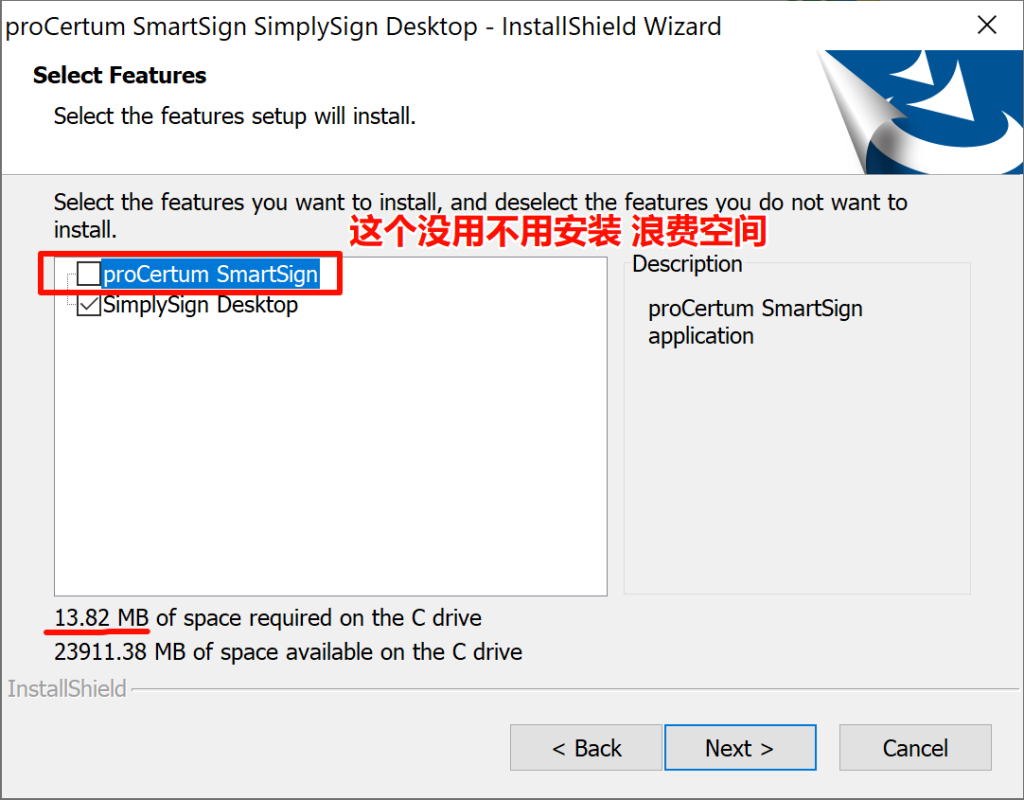Continue with the Next button

[x=740, y=748]
